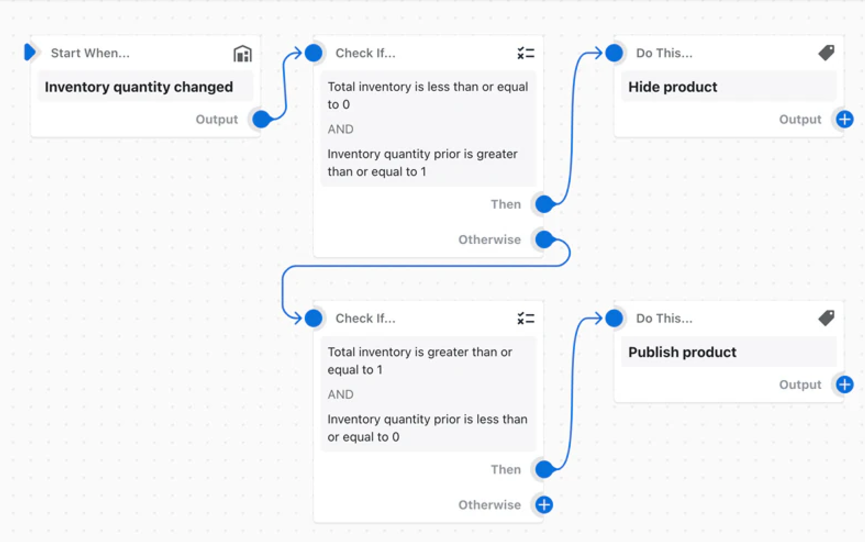This screenshot has width=865, height=542.
Task: Click the checklist icon on second Check If card
Action: point(526,319)
